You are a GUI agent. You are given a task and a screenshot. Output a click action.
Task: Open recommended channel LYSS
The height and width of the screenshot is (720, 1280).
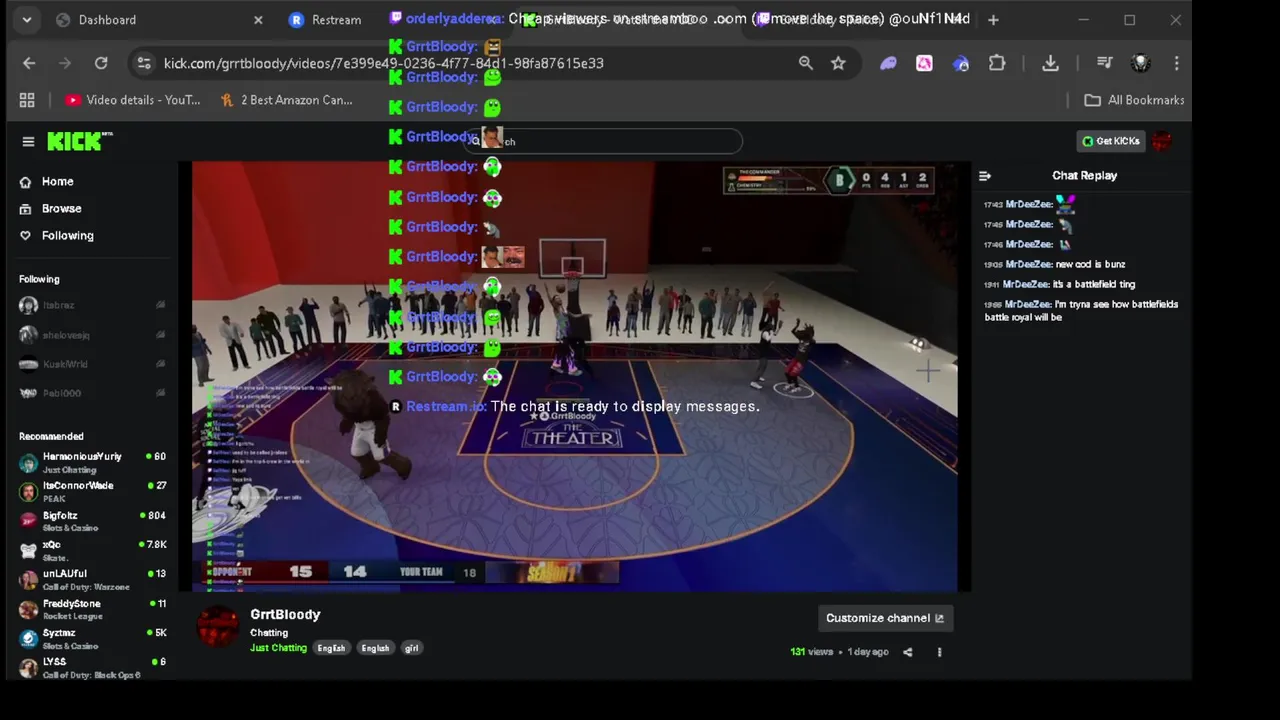click(91, 667)
